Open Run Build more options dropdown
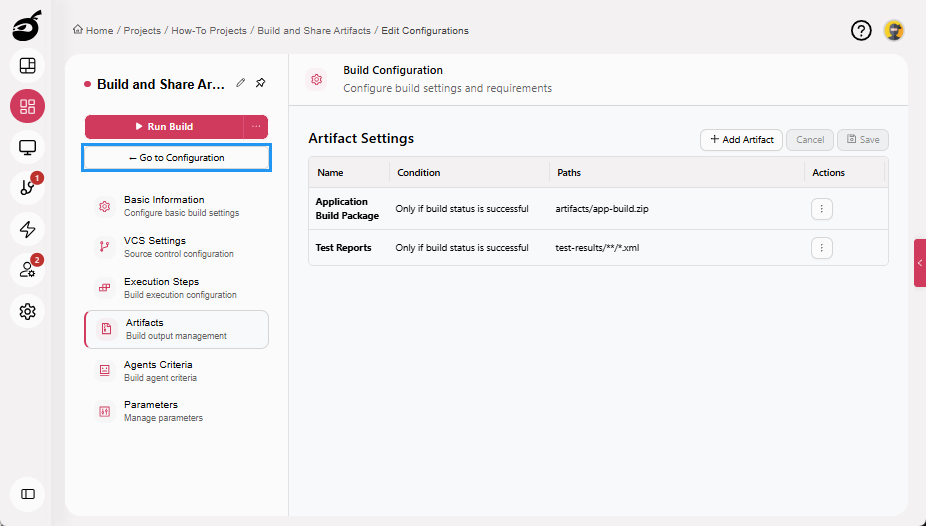Viewport: 926px width, 526px height. [x=256, y=126]
